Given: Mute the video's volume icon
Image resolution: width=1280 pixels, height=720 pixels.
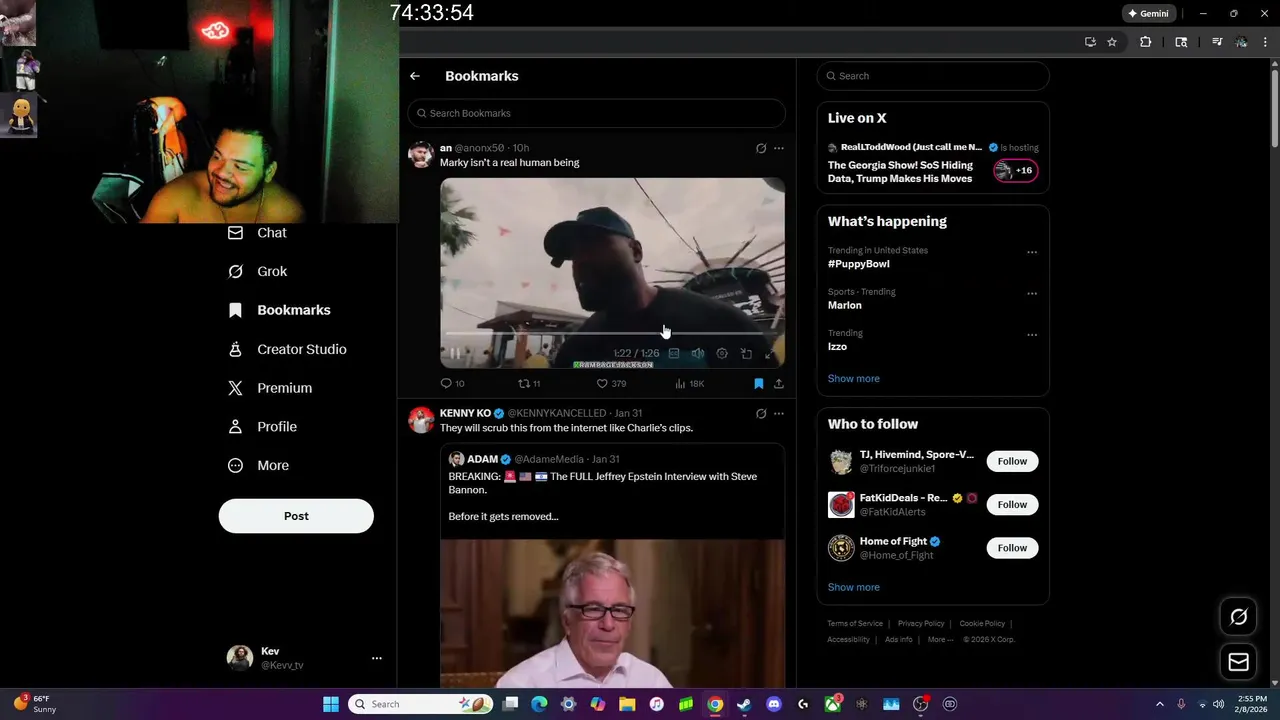Looking at the screenshot, I should point(698,353).
